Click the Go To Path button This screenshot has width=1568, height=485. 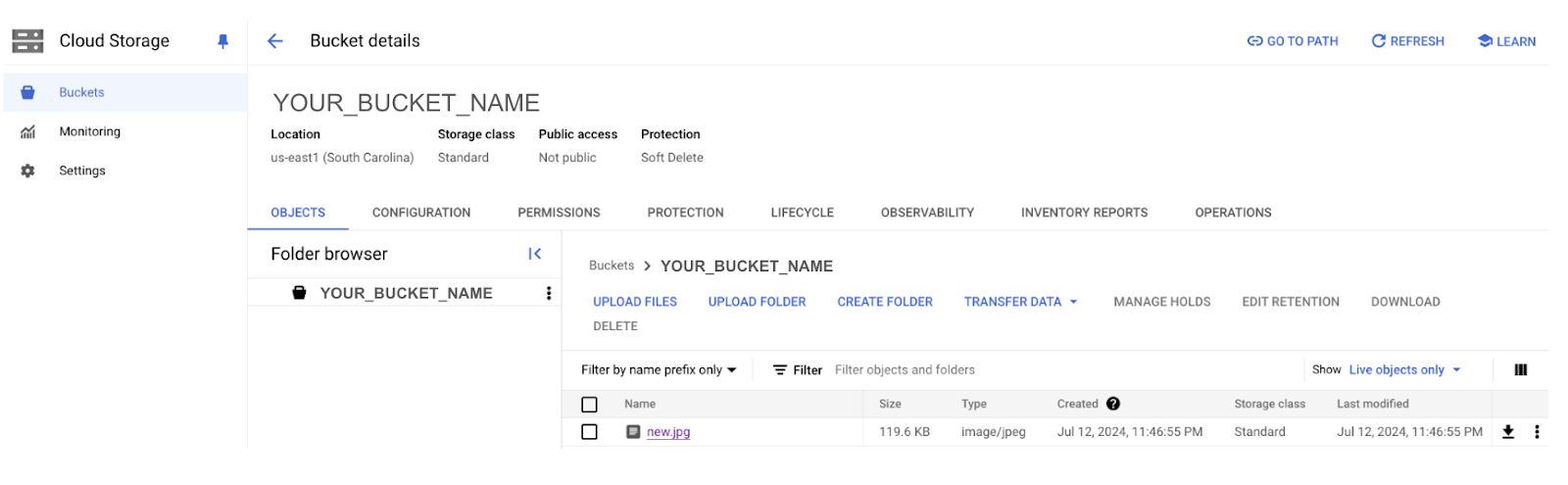click(1293, 41)
